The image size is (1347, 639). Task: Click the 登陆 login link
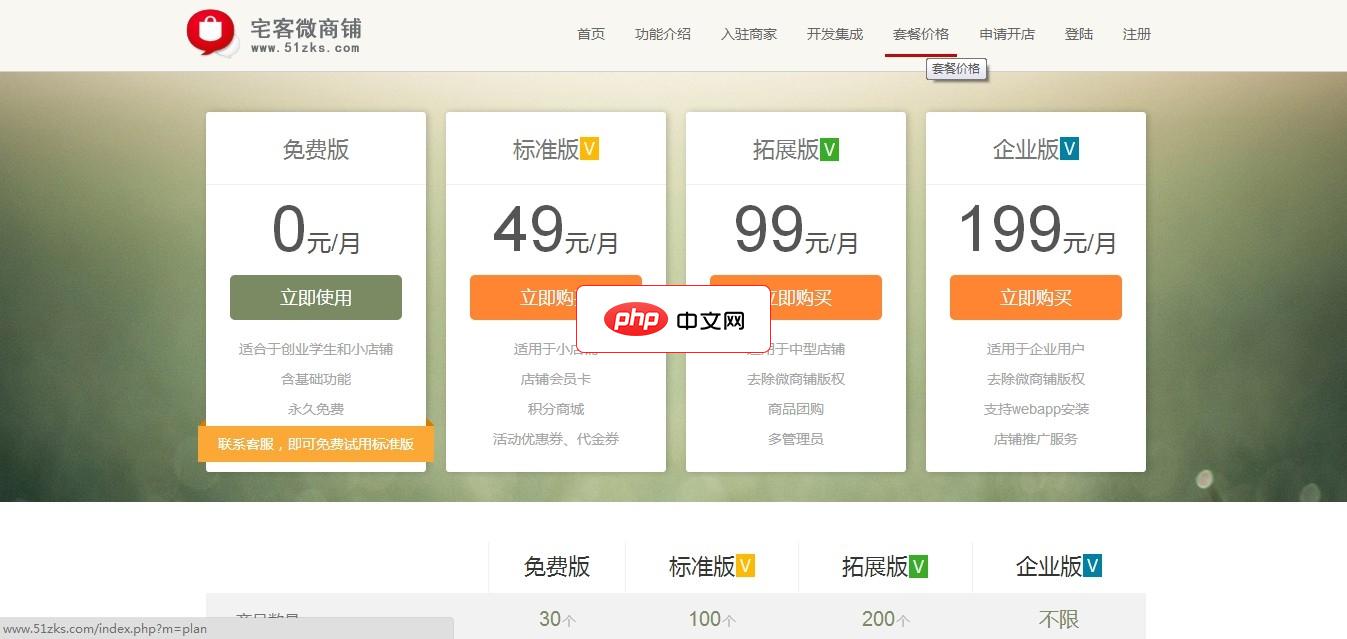pos(1079,33)
